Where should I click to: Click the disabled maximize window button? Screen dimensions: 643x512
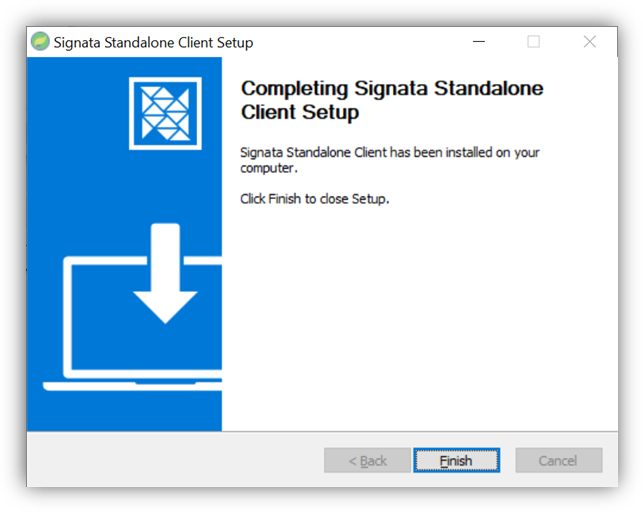tap(534, 42)
